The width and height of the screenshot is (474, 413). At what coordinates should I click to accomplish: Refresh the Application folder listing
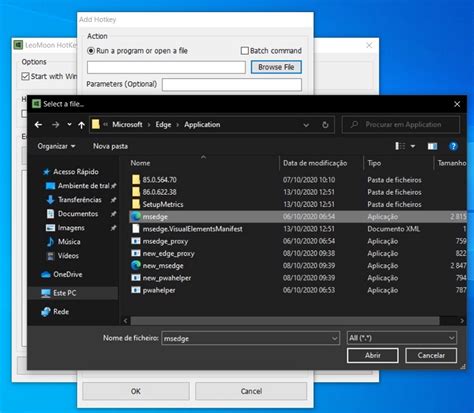325,125
